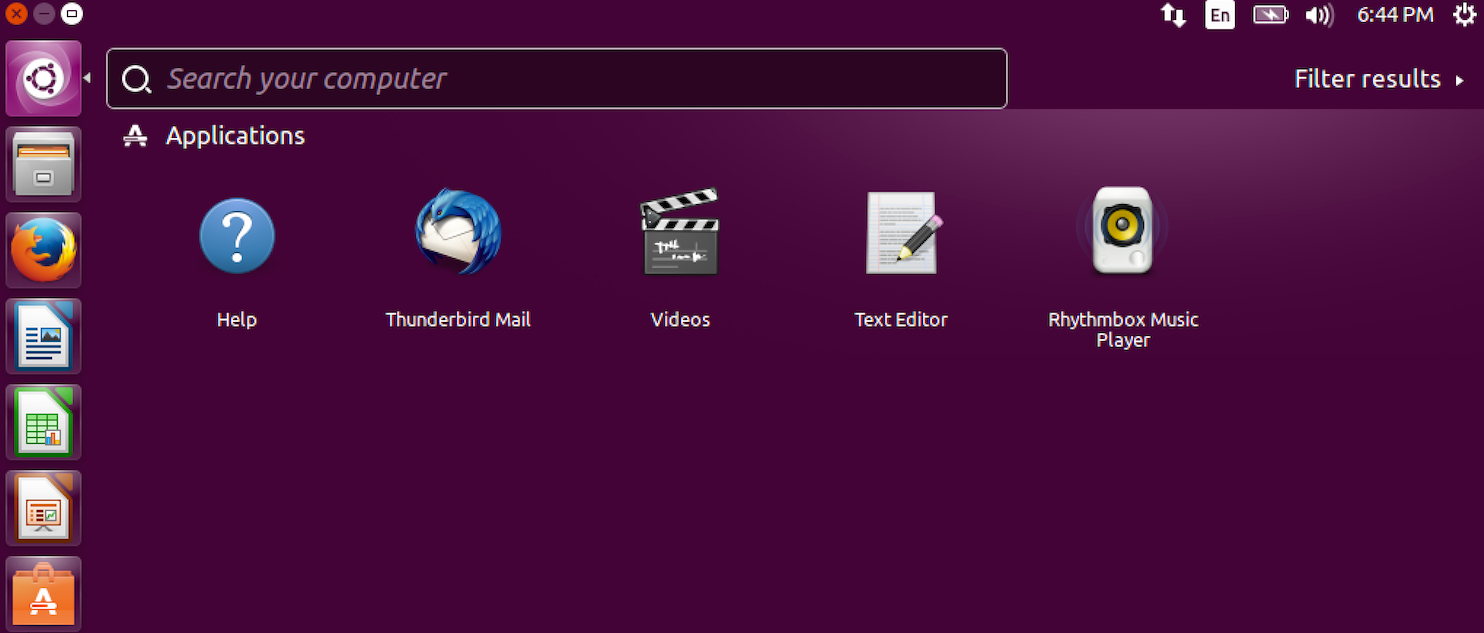The width and height of the screenshot is (1484, 633).
Task: Click the Help label text
Action: click(x=237, y=320)
